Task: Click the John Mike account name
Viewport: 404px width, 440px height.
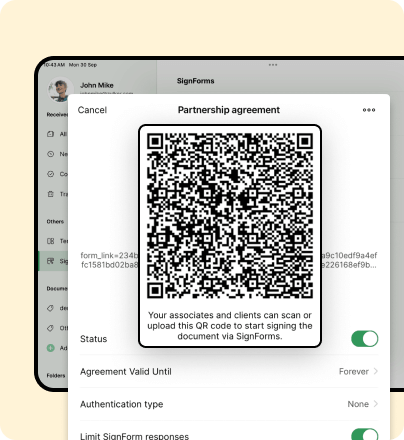Action: pos(97,85)
